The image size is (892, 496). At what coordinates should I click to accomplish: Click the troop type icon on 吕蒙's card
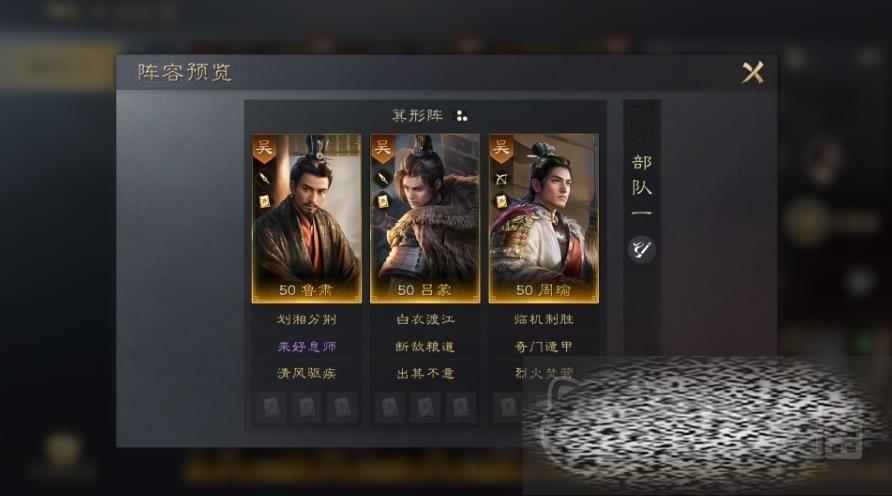click(382, 178)
